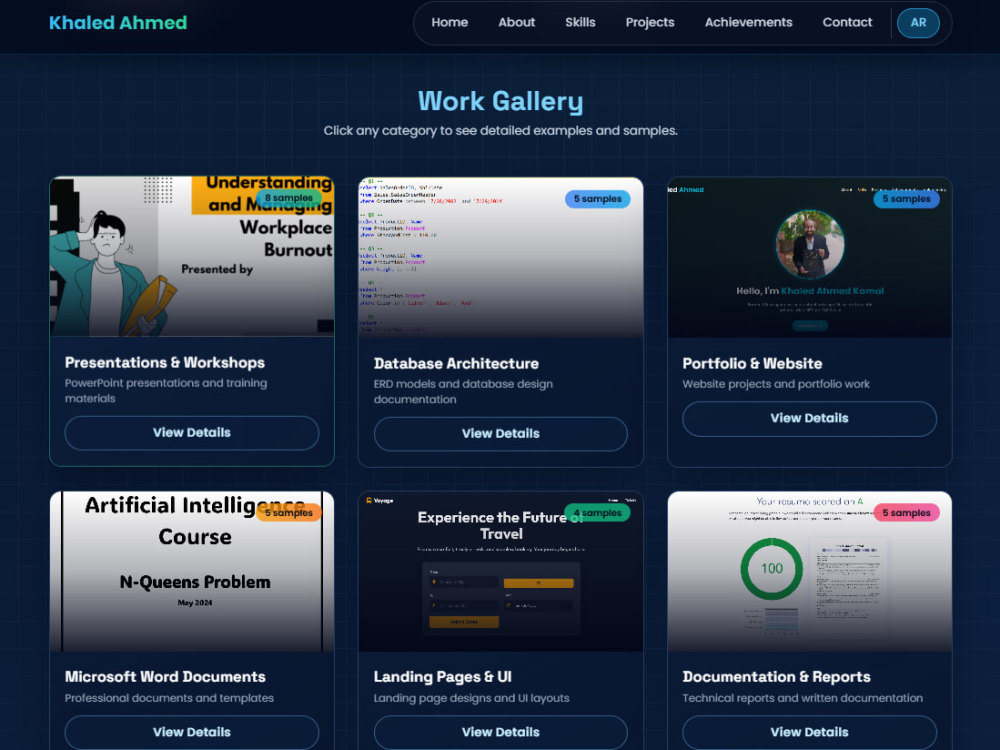Image resolution: width=1000 pixels, height=750 pixels.
Task: Navigate to Projects in the navbar
Action: [649, 22]
